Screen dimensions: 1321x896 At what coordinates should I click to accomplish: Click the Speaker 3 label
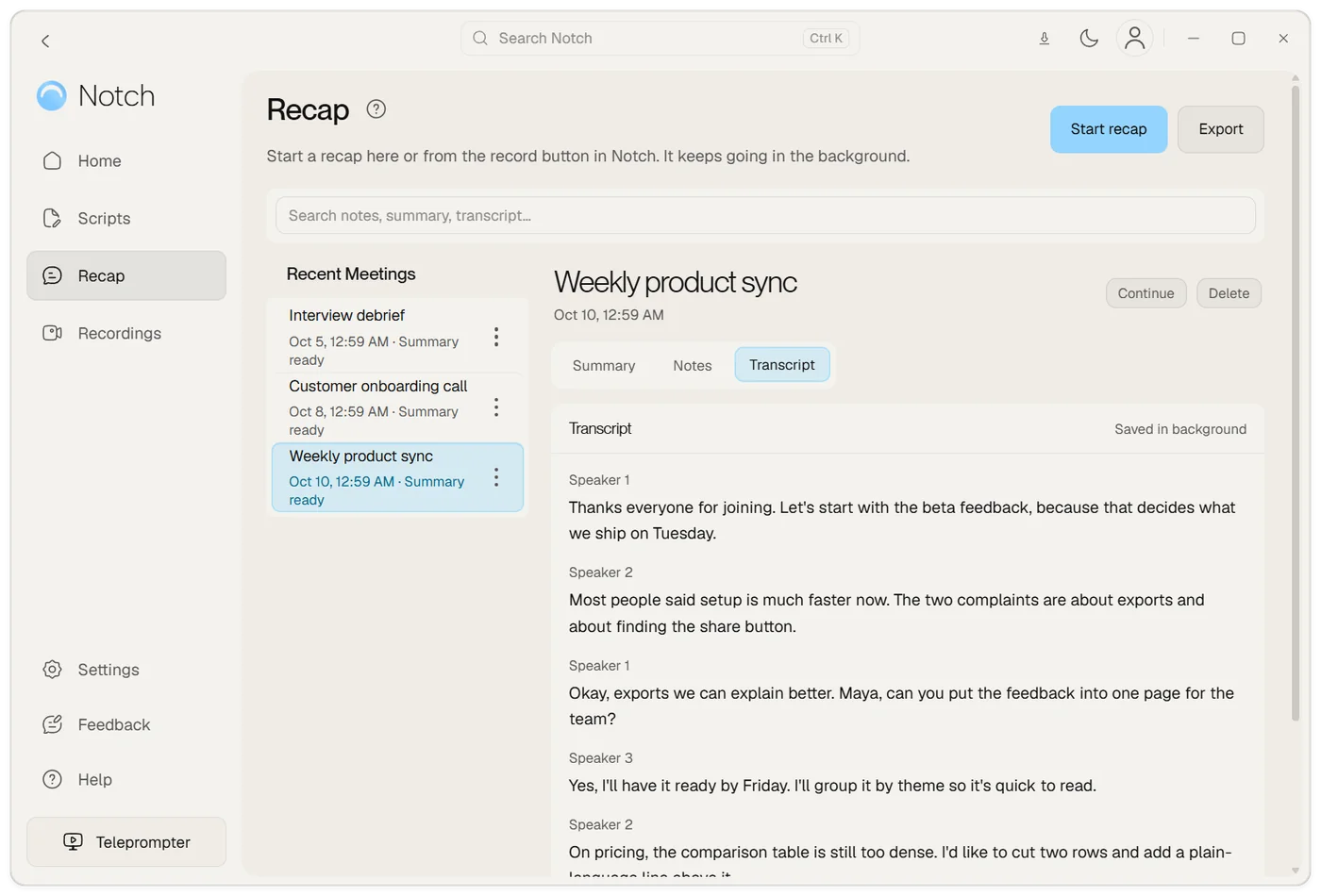click(601, 758)
